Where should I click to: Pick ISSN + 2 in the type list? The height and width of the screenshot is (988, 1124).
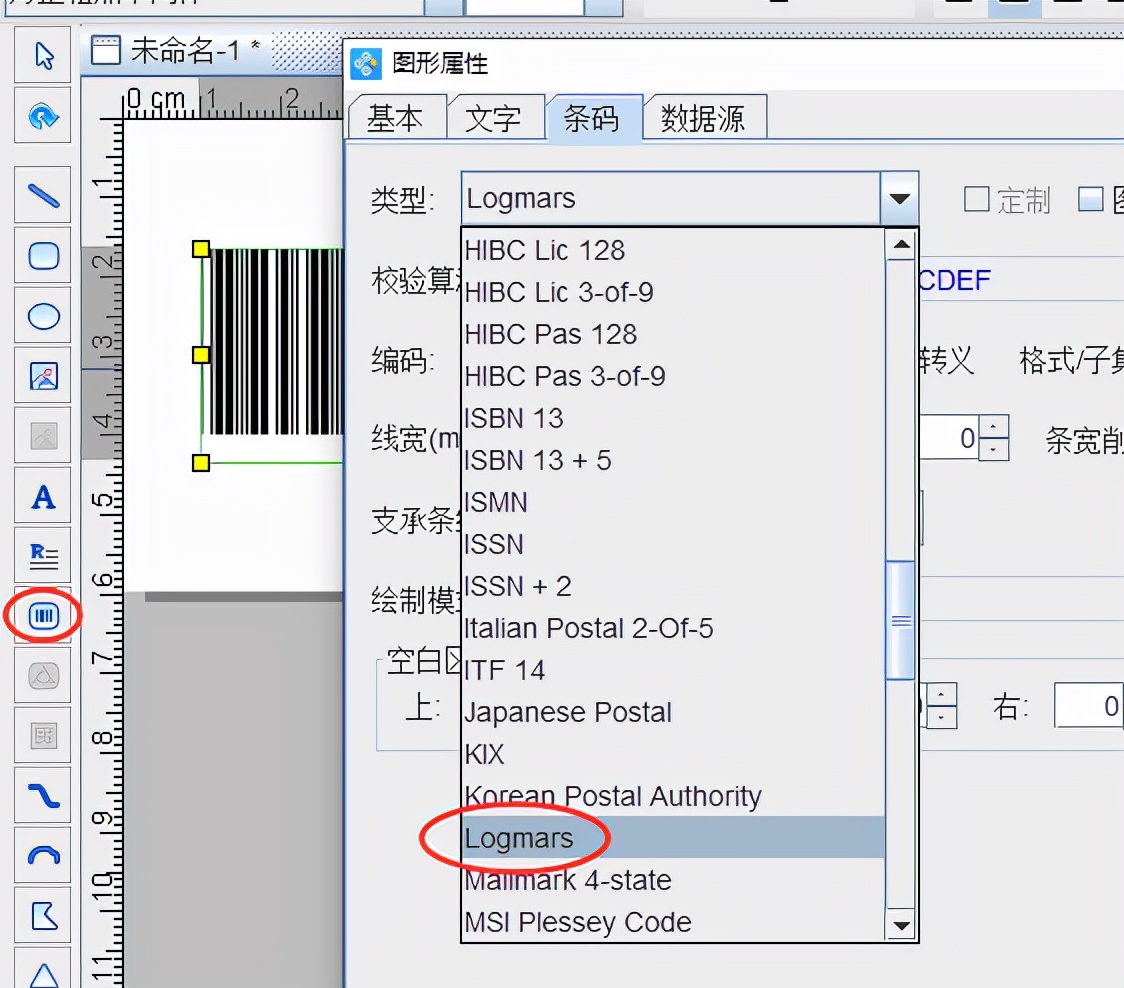672,586
